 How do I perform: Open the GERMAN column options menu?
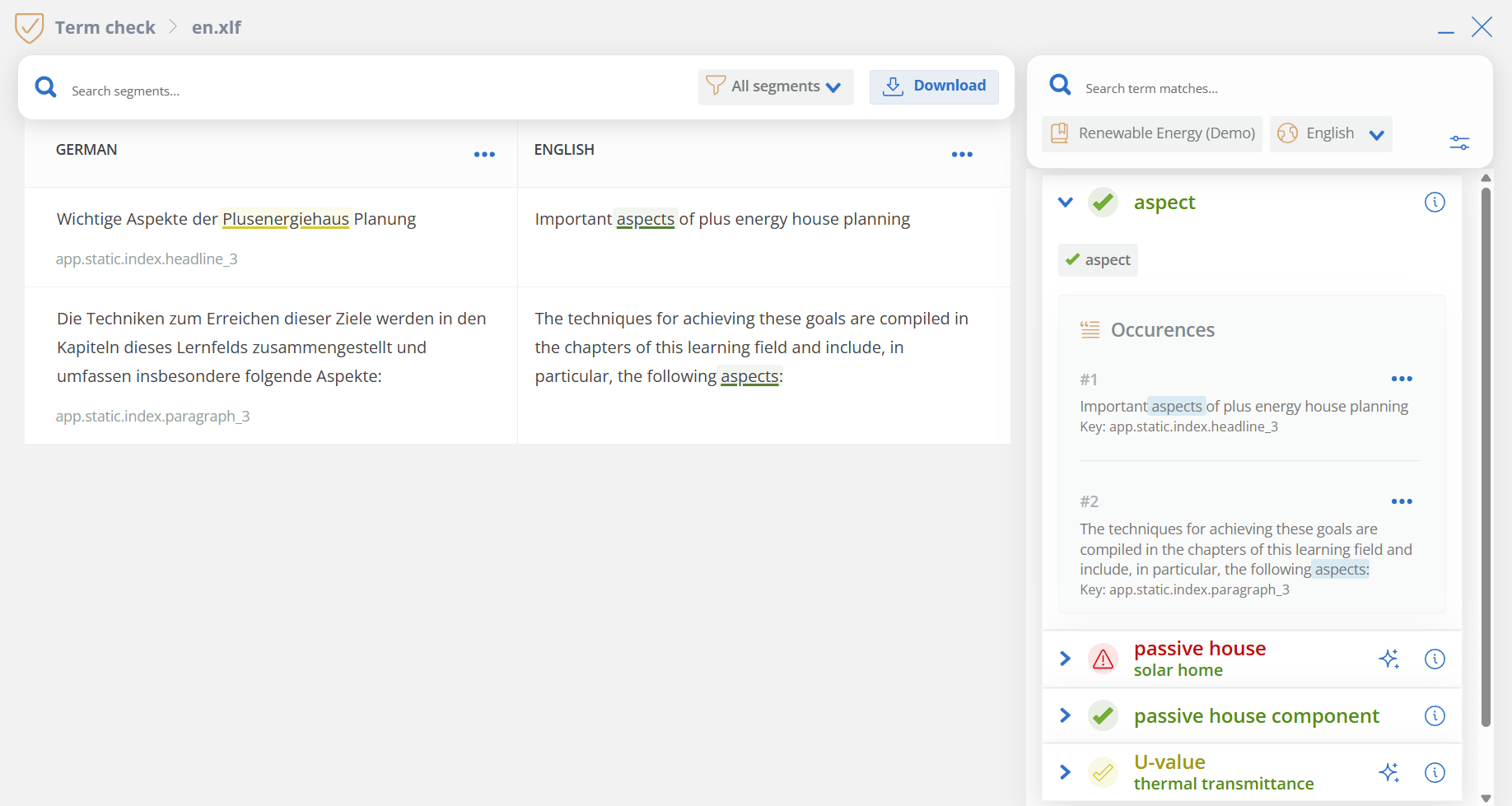point(484,155)
